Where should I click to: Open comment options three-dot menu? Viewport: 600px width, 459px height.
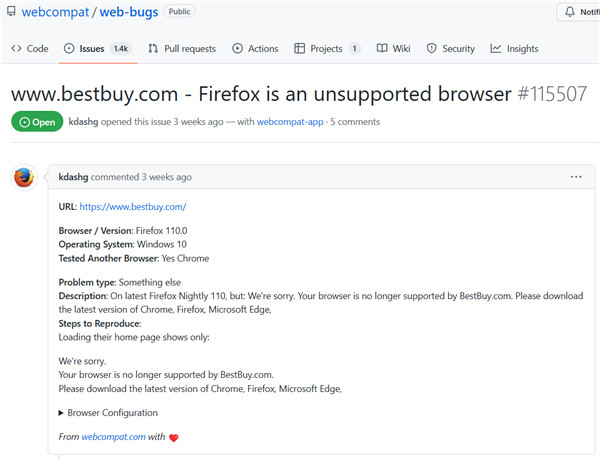coord(576,177)
